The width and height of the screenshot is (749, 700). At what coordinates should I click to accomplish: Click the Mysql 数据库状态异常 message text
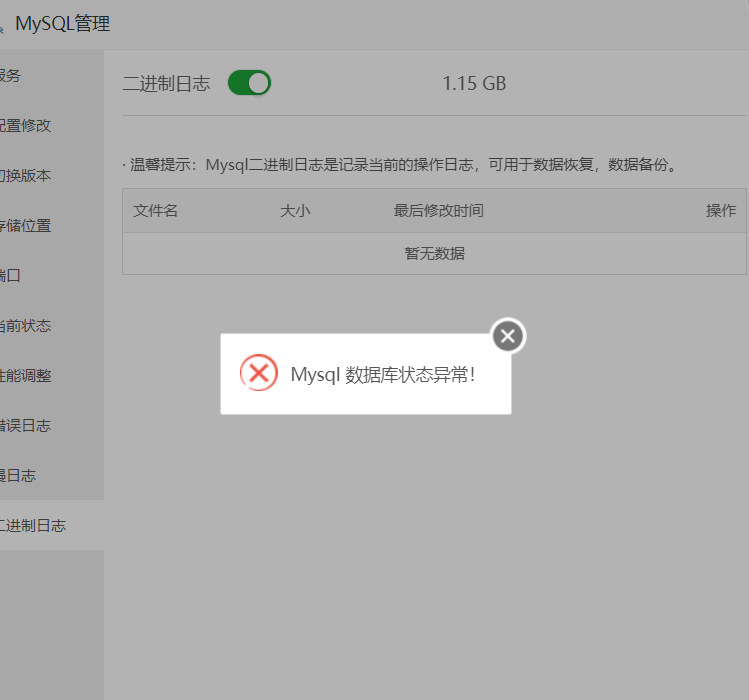coord(383,375)
